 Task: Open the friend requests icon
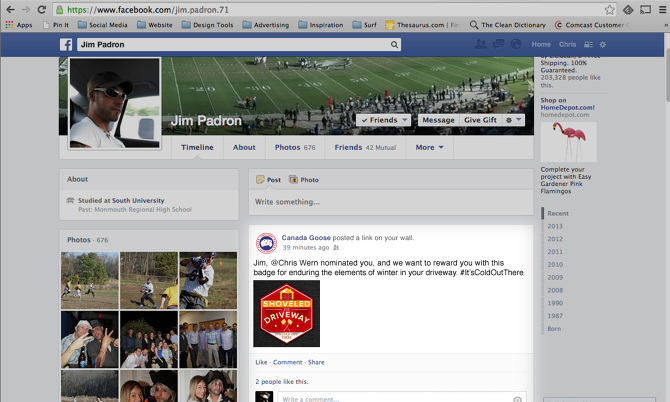point(481,44)
